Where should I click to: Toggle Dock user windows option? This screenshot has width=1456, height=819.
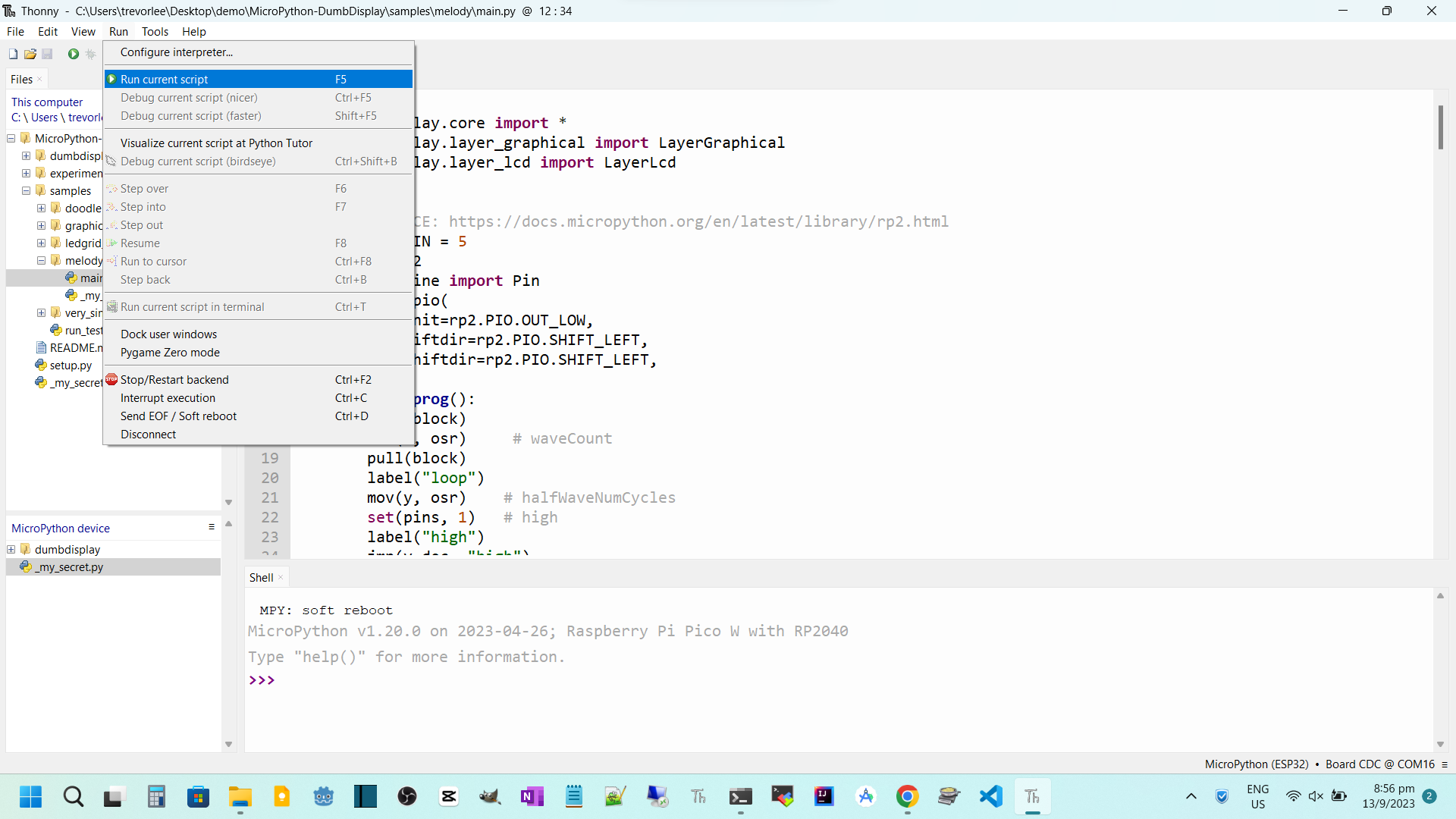pyautogui.click(x=168, y=333)
